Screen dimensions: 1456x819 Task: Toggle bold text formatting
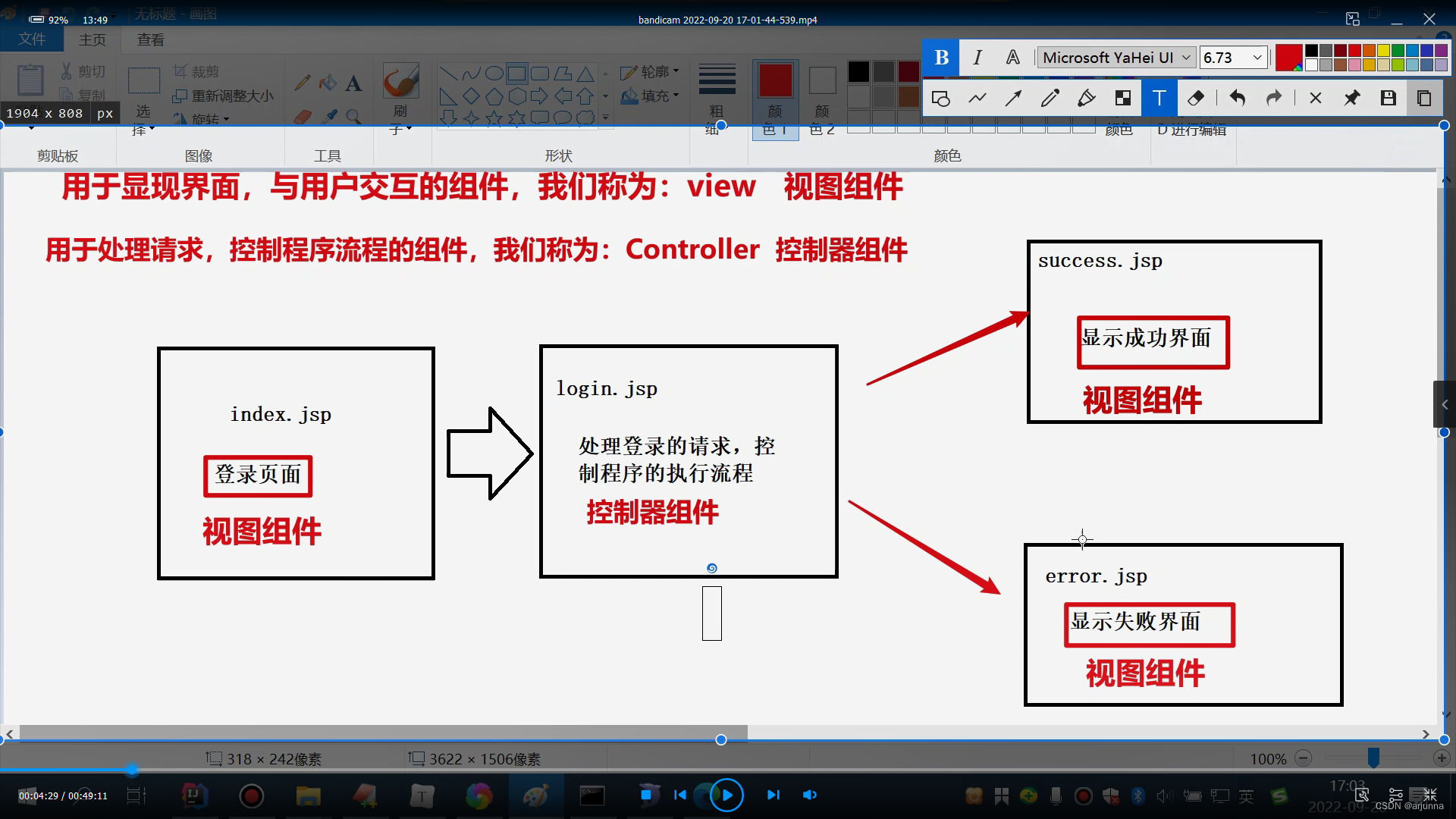(x=941, y=58)
